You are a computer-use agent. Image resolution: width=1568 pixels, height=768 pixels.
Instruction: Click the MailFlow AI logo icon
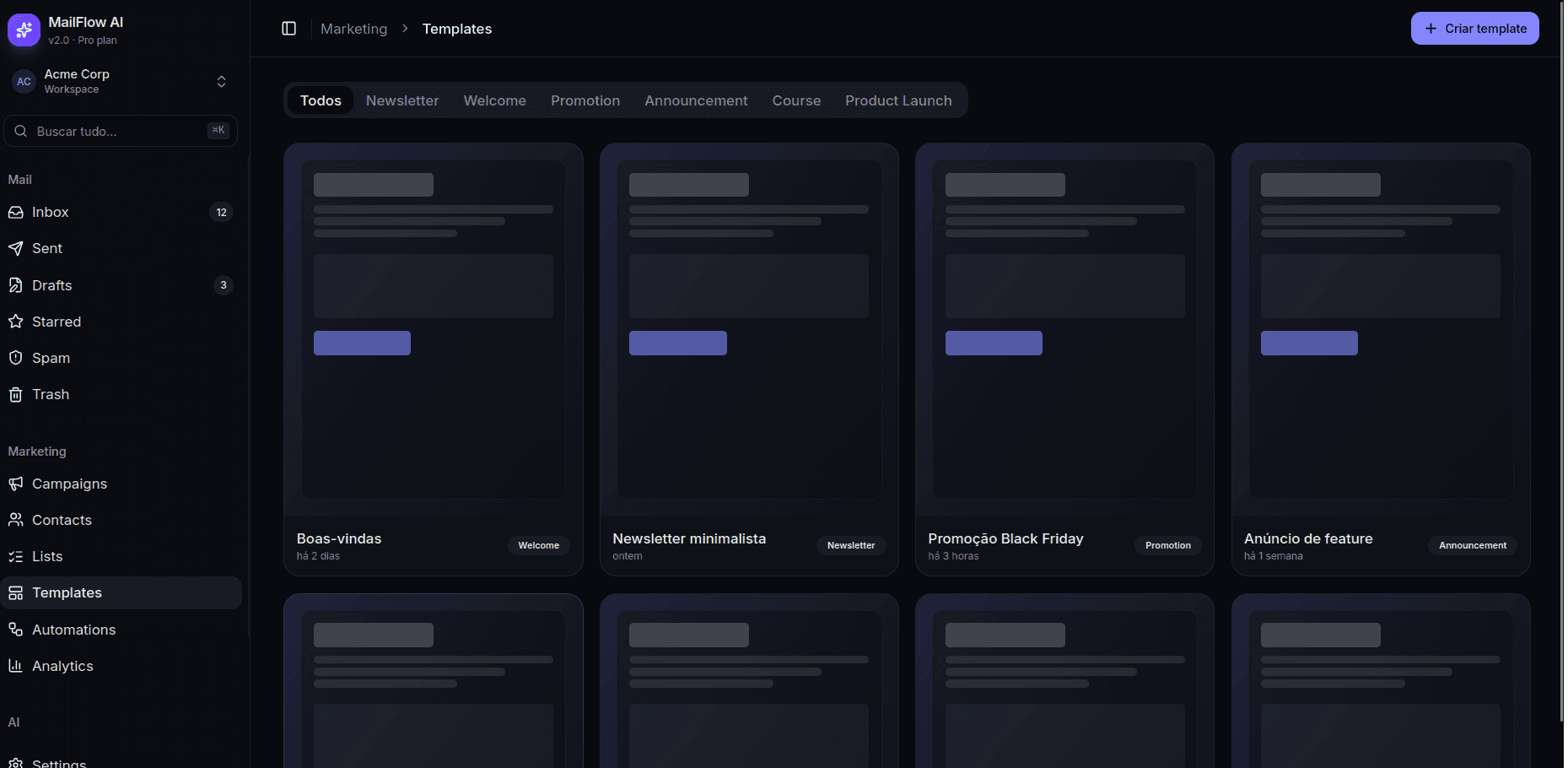point(24,30)
